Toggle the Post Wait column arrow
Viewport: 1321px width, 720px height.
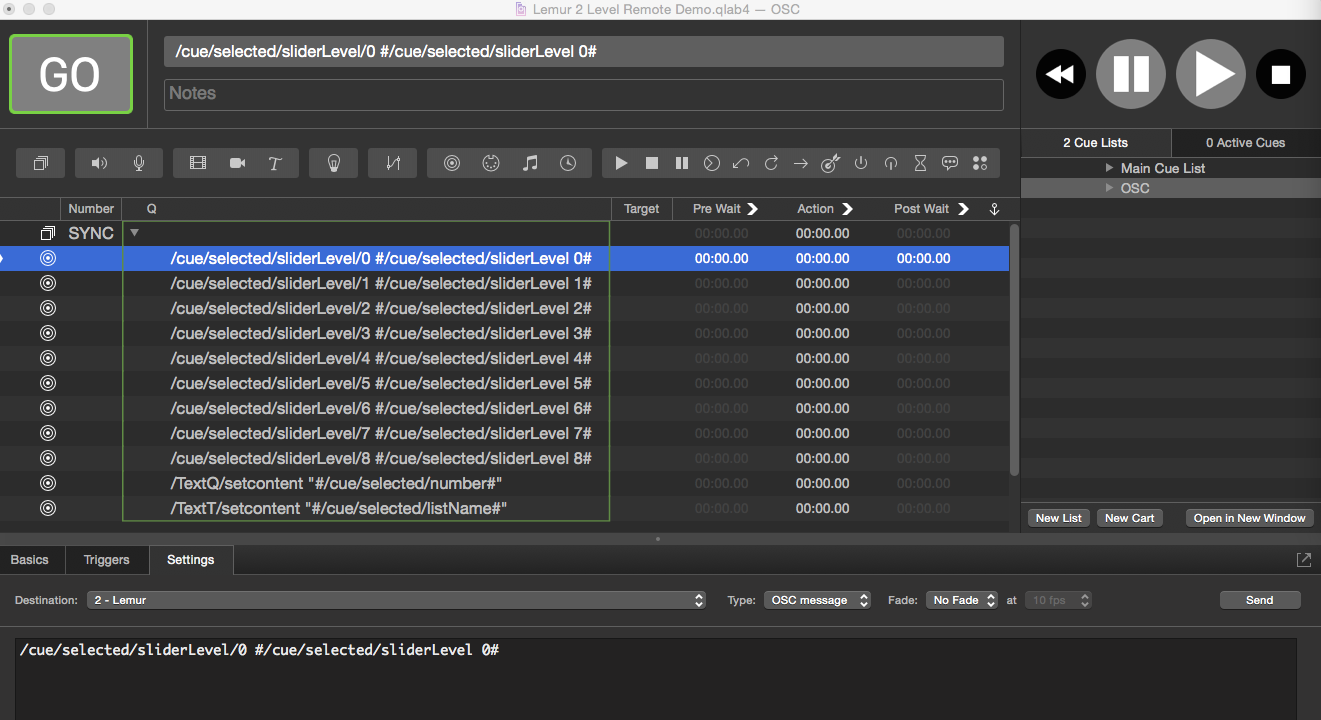pos(963,209)
